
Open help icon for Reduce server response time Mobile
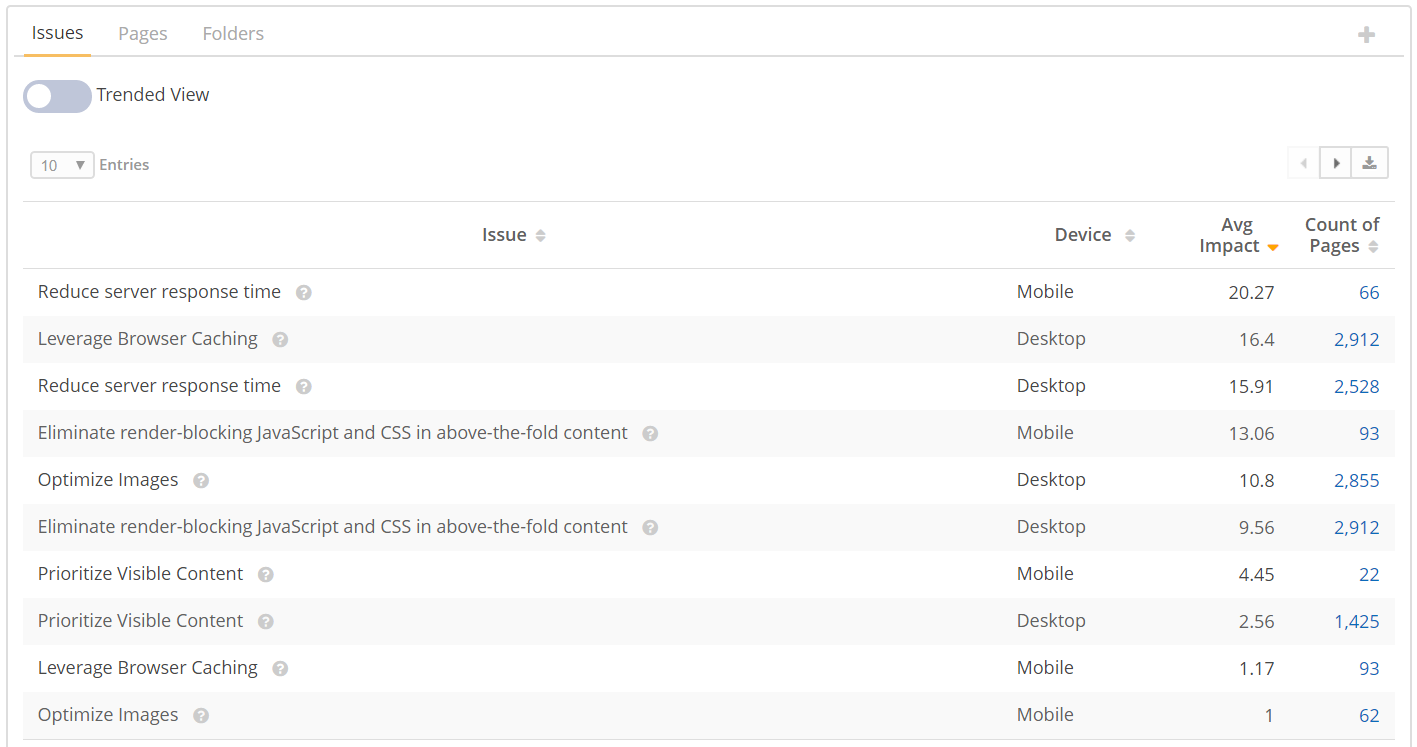(304, 292)
